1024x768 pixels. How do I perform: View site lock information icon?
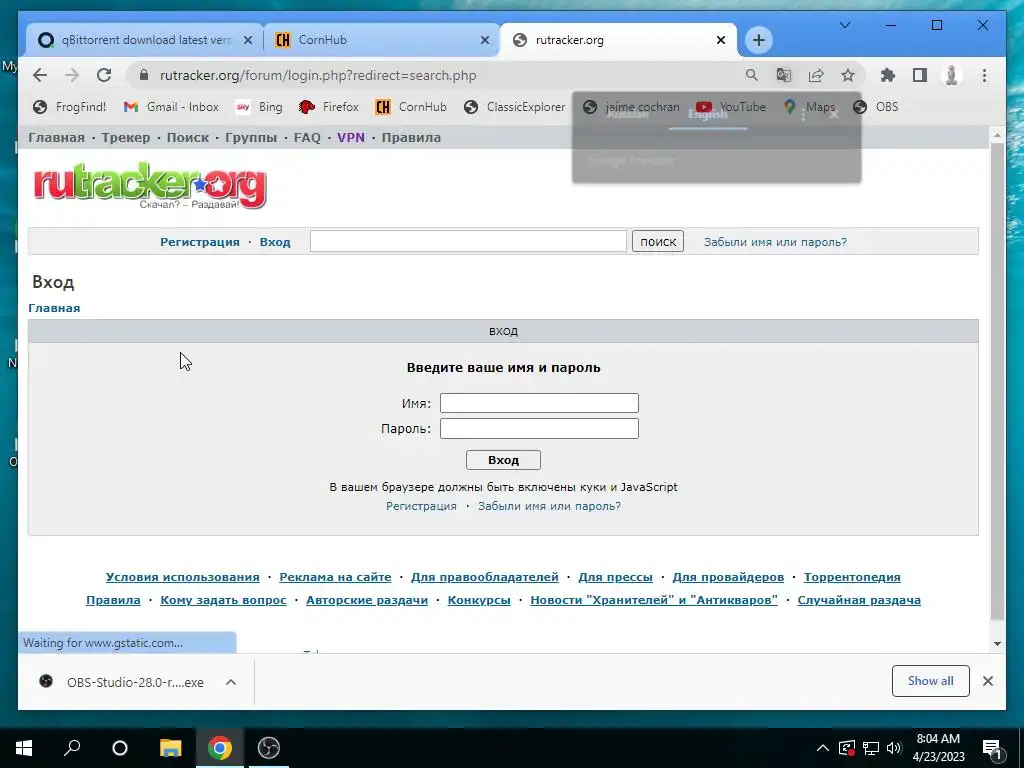[144, 75]
